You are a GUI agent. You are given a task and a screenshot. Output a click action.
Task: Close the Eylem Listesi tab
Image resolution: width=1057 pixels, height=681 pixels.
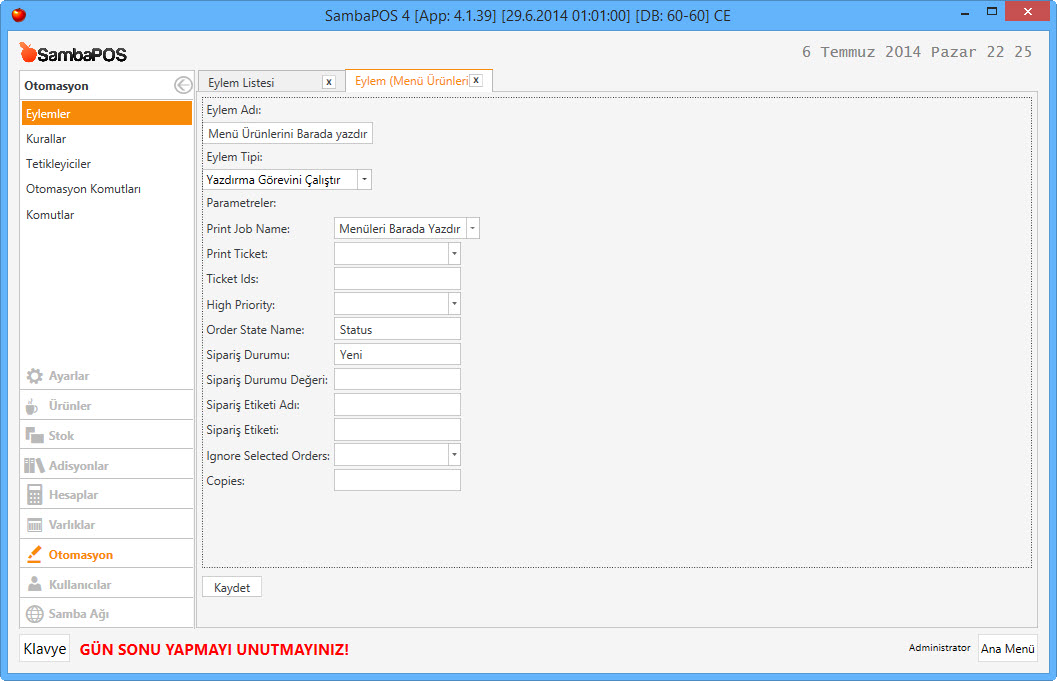tap(328, 82)
